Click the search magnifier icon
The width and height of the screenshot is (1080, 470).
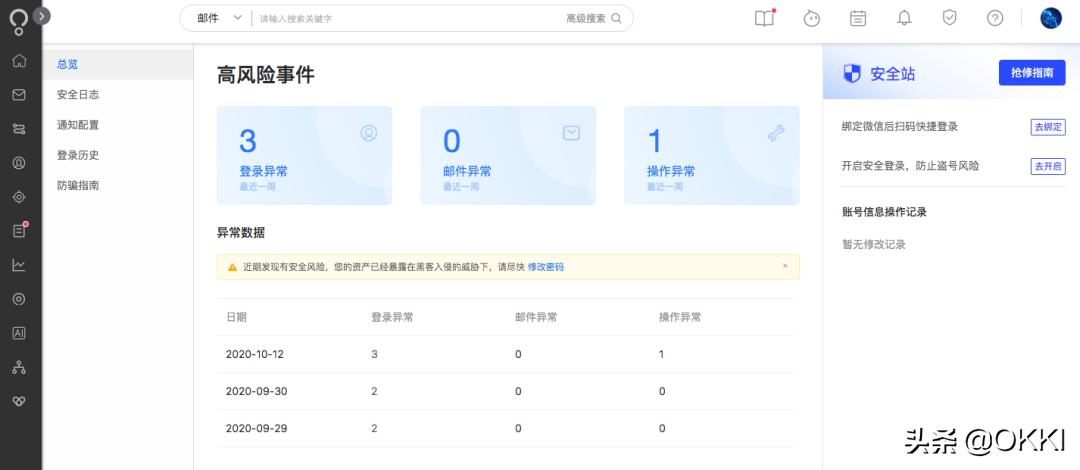click(616, 19)
